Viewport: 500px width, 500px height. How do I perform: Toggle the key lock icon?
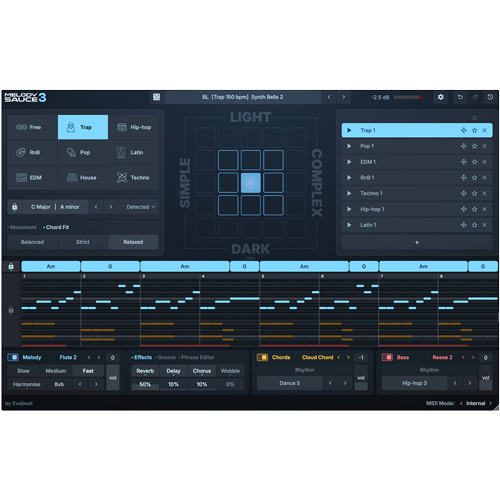pos(14,207)
